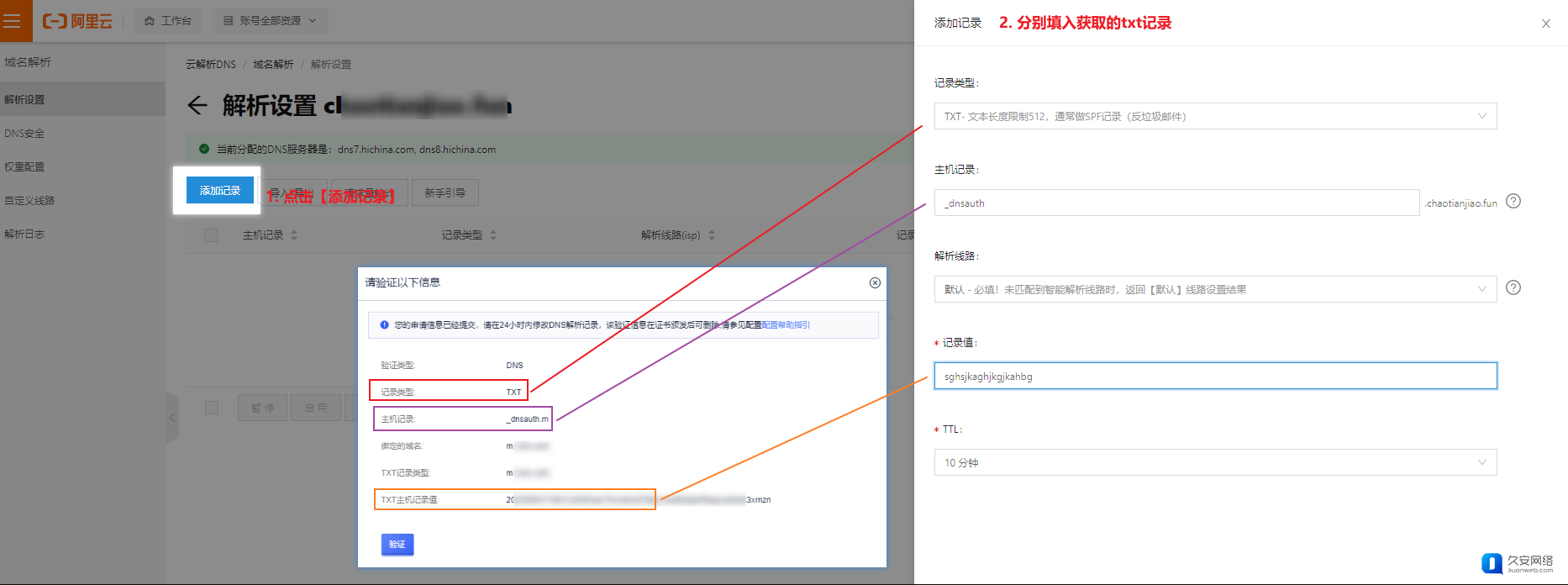1568x585 pixels.
Task: Click help icon next to 解析线路 dropdown
Action: [x=1513, y=288]
